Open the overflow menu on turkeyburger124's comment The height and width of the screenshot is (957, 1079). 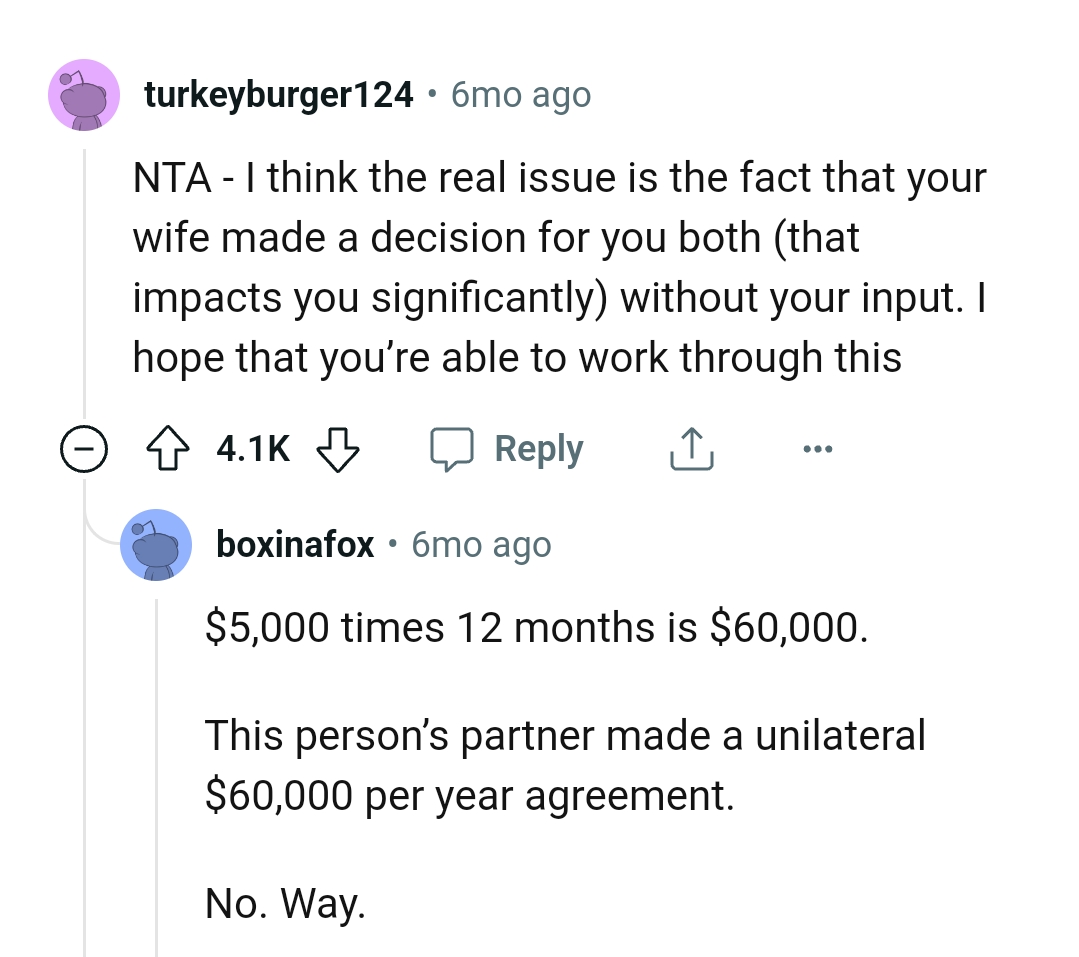(x=818, y=448)
